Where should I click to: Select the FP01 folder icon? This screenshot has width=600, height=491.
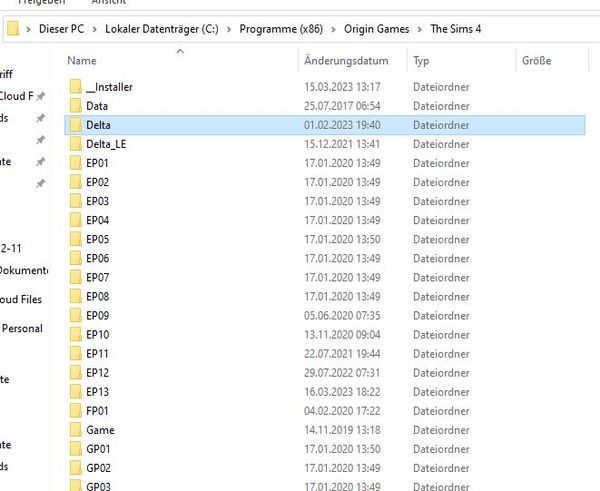coord(76,411)
